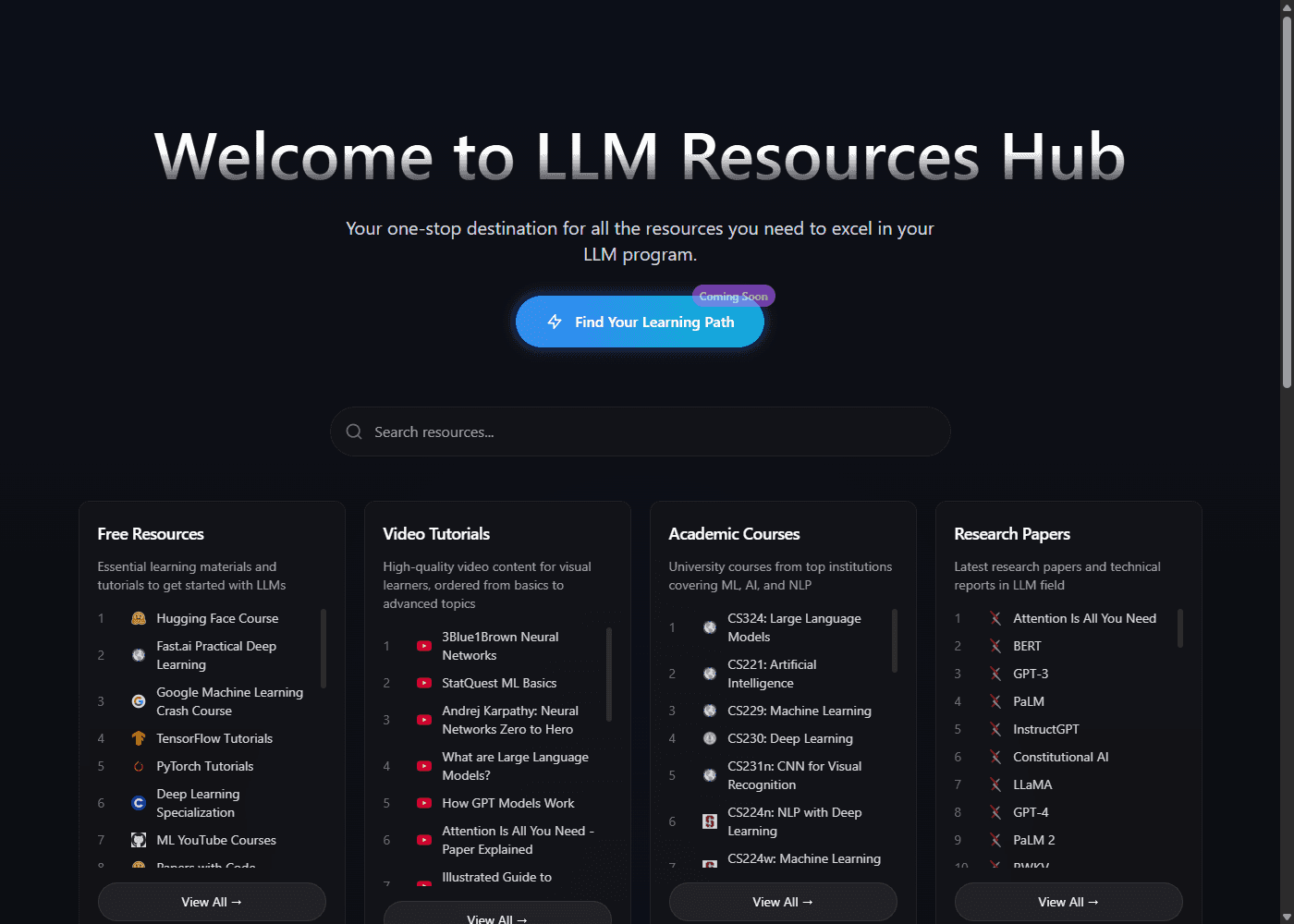This screenshot has width=1294, height=924.
Task: Click View All in Free Resources card
Action: tap(212, 902)
